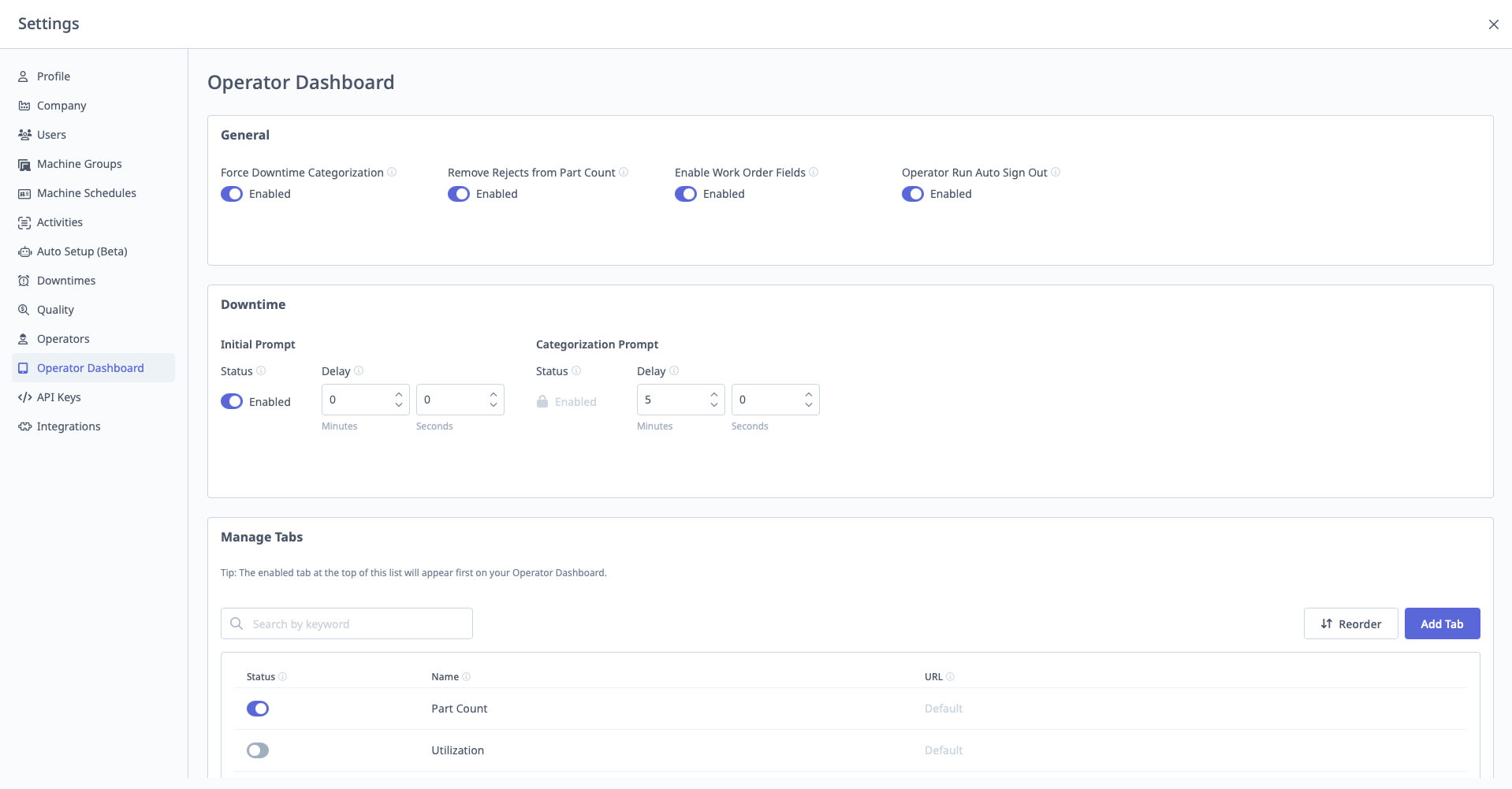
Task: Increase Categorization Prompt seconds value
Action: 808,394
